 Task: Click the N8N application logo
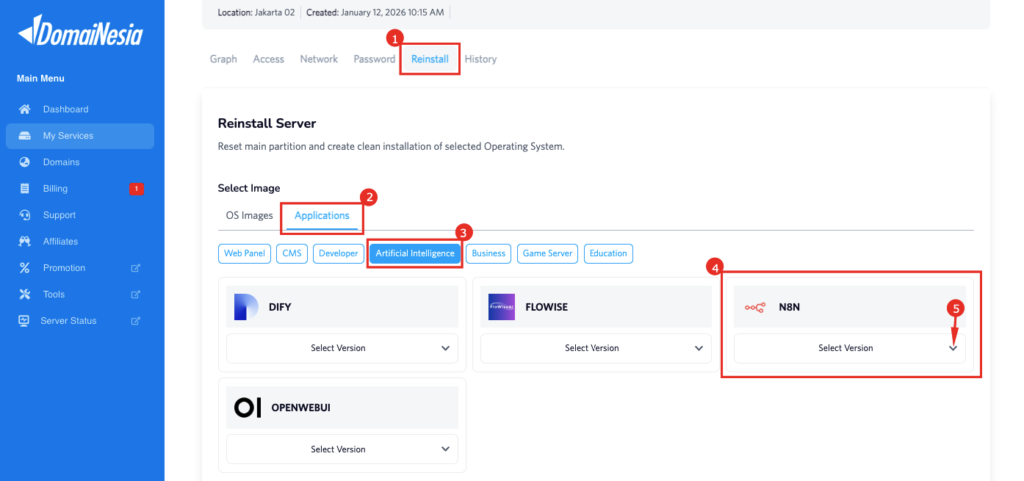[755, 307]
